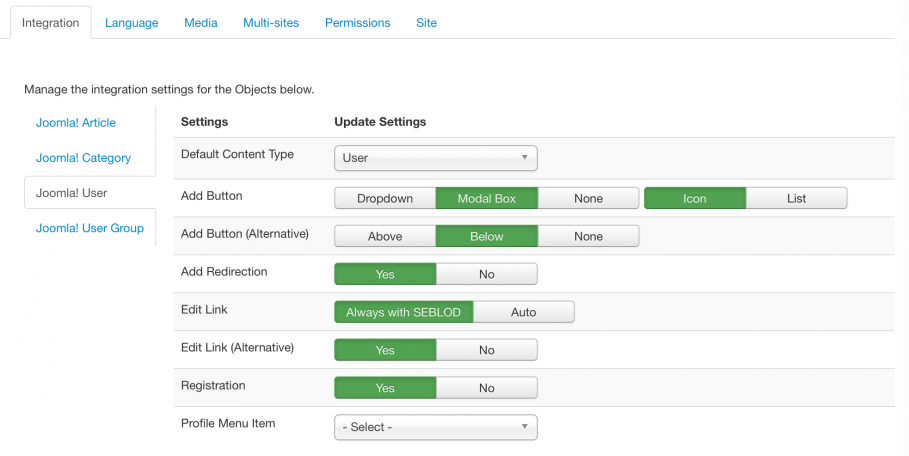This screenshot has width=909, height=456.
Task: Disable Registration by choosing No
Action: (486, 388)
